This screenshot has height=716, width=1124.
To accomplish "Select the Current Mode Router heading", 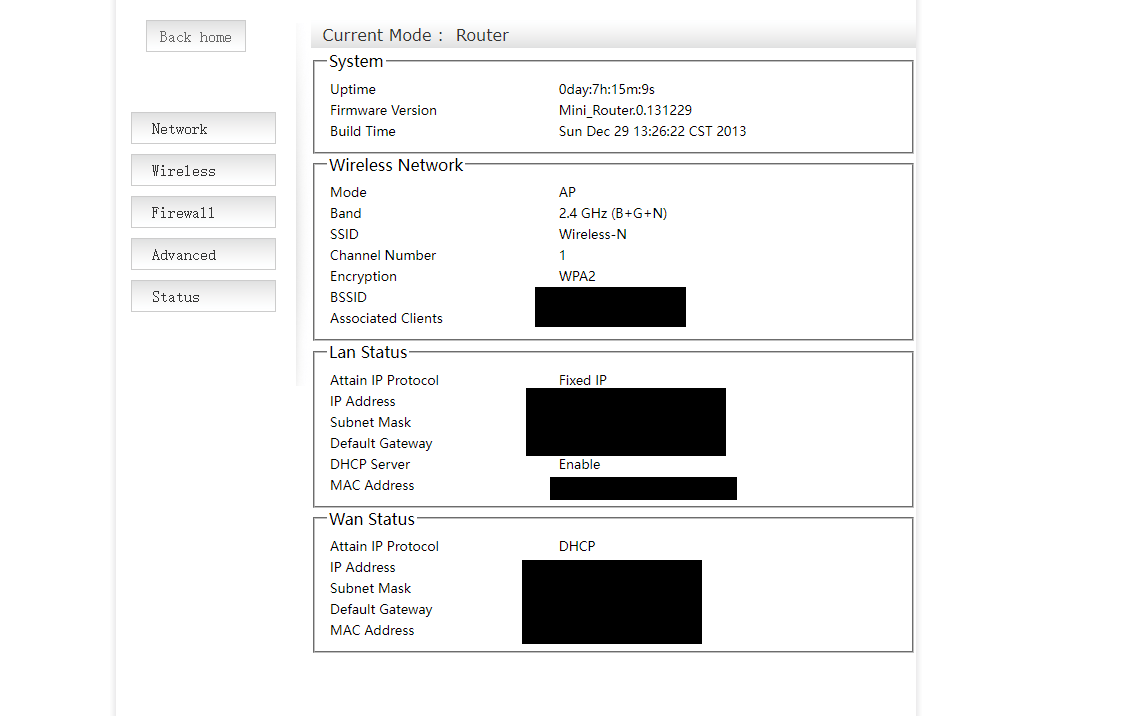I will [416, 35].
